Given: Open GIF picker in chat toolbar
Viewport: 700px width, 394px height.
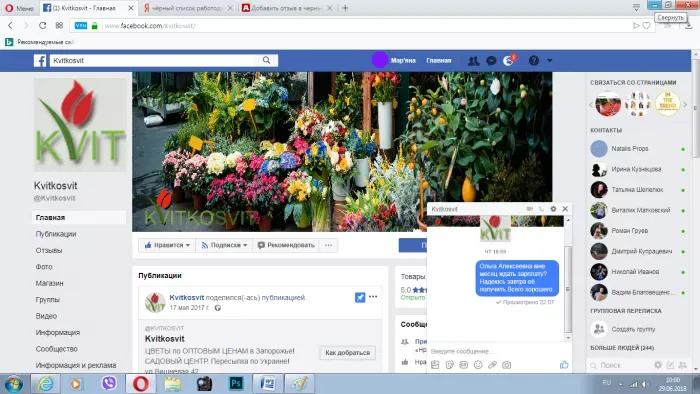Looking at the screenshot, I should pos(463,365).
